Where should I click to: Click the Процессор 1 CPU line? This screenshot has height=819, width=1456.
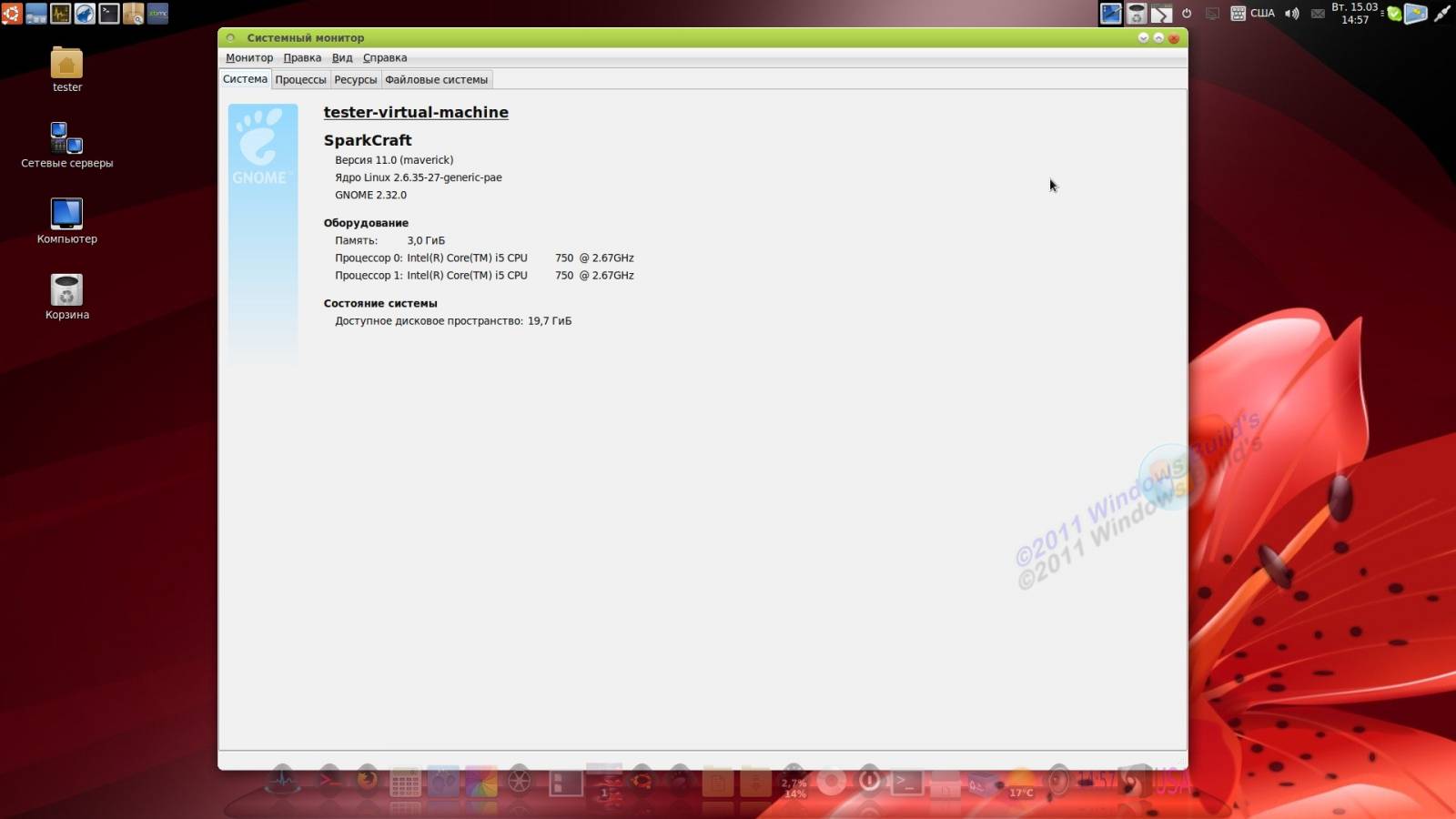pos(484,275)
